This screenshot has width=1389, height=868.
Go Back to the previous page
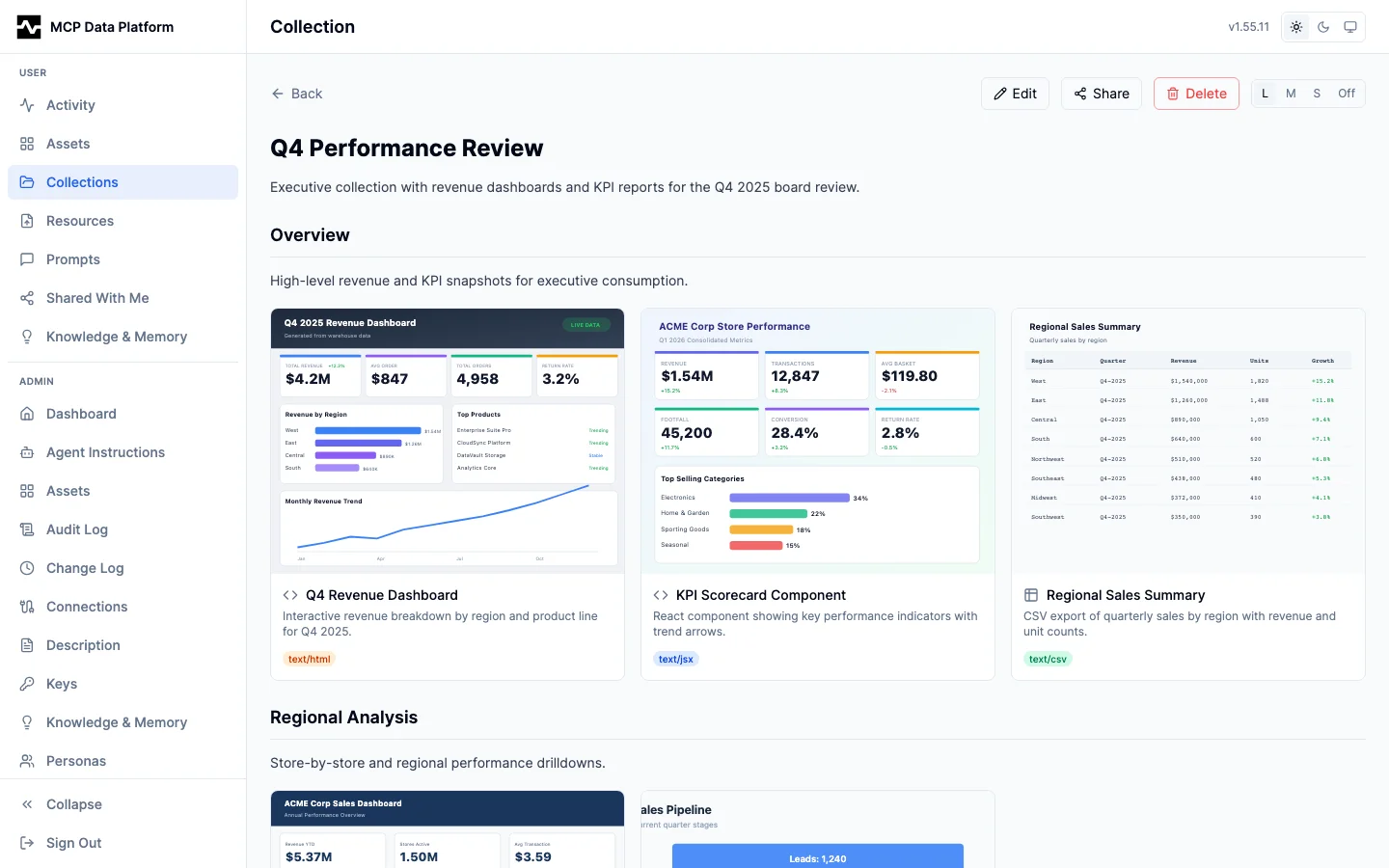coord(297,94)
